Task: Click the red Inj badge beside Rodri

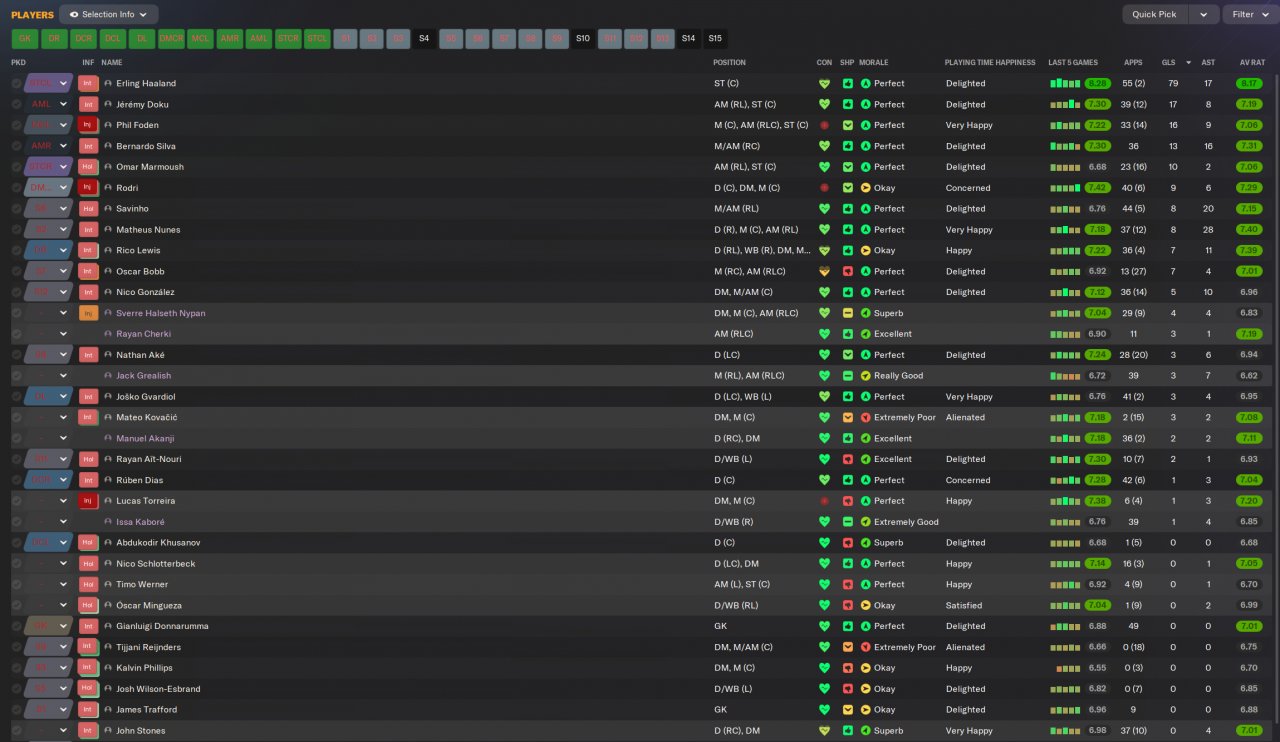Action: [x=88, y=188]
